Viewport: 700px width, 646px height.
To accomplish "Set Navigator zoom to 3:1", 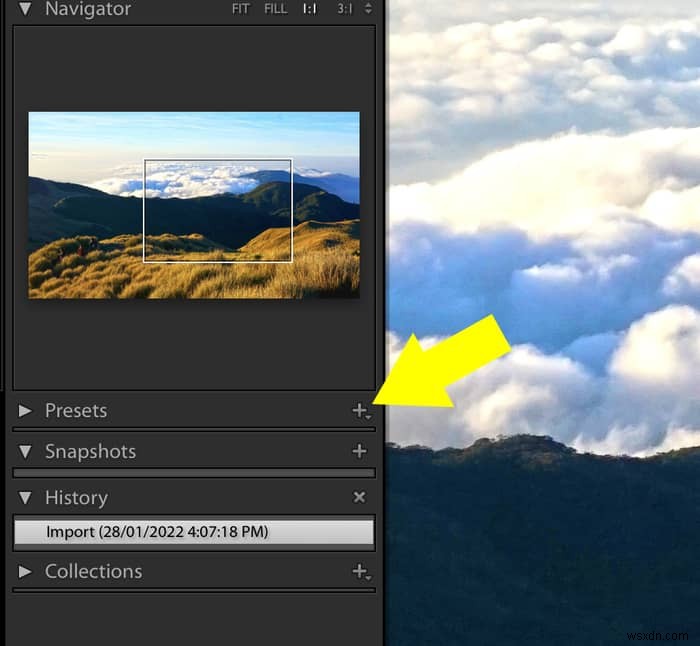I will pos(345,9).
